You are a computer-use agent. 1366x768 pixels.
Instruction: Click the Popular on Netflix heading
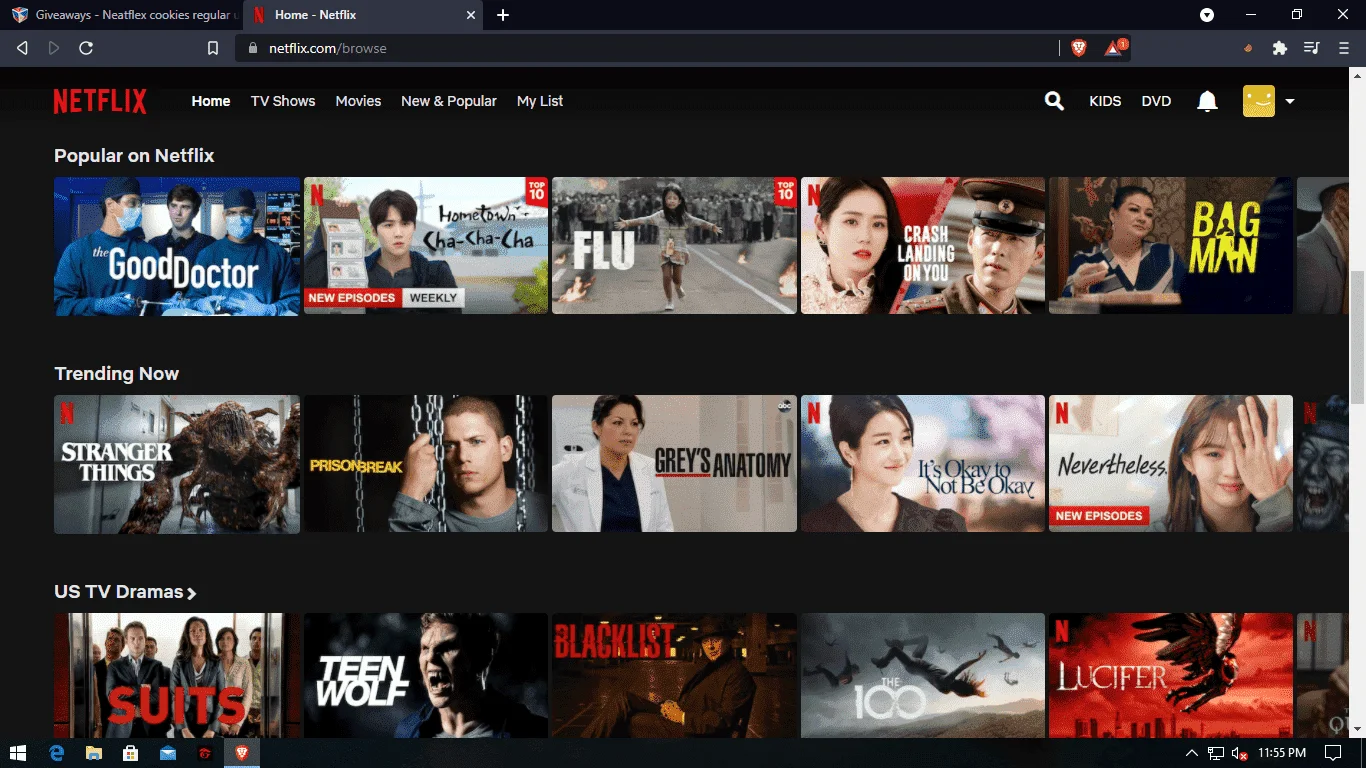[134, 156]
